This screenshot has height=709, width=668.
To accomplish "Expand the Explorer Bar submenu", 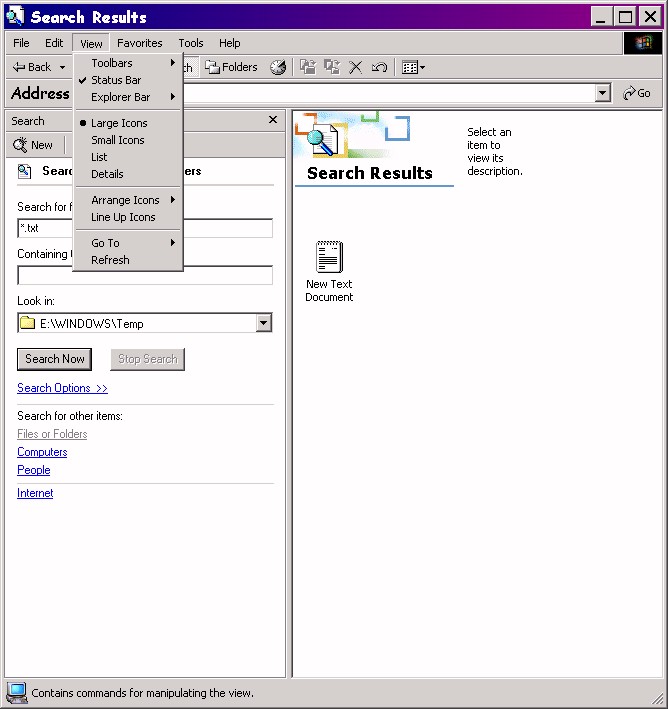I will 128,97.
